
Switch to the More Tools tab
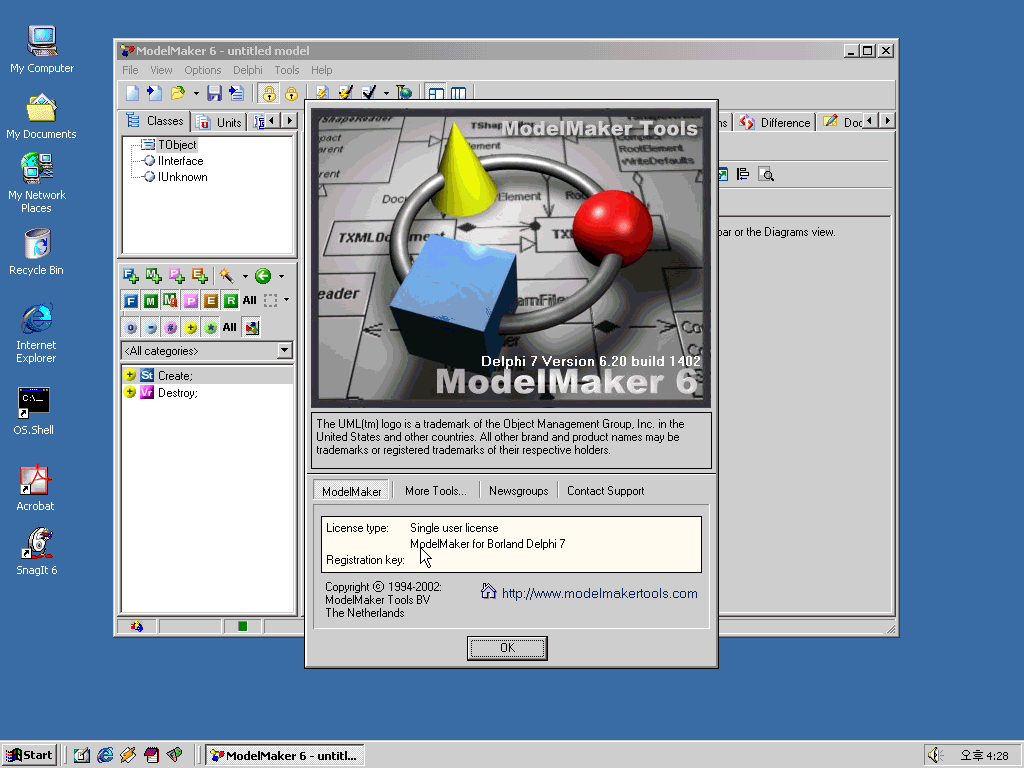pos(435,491)
